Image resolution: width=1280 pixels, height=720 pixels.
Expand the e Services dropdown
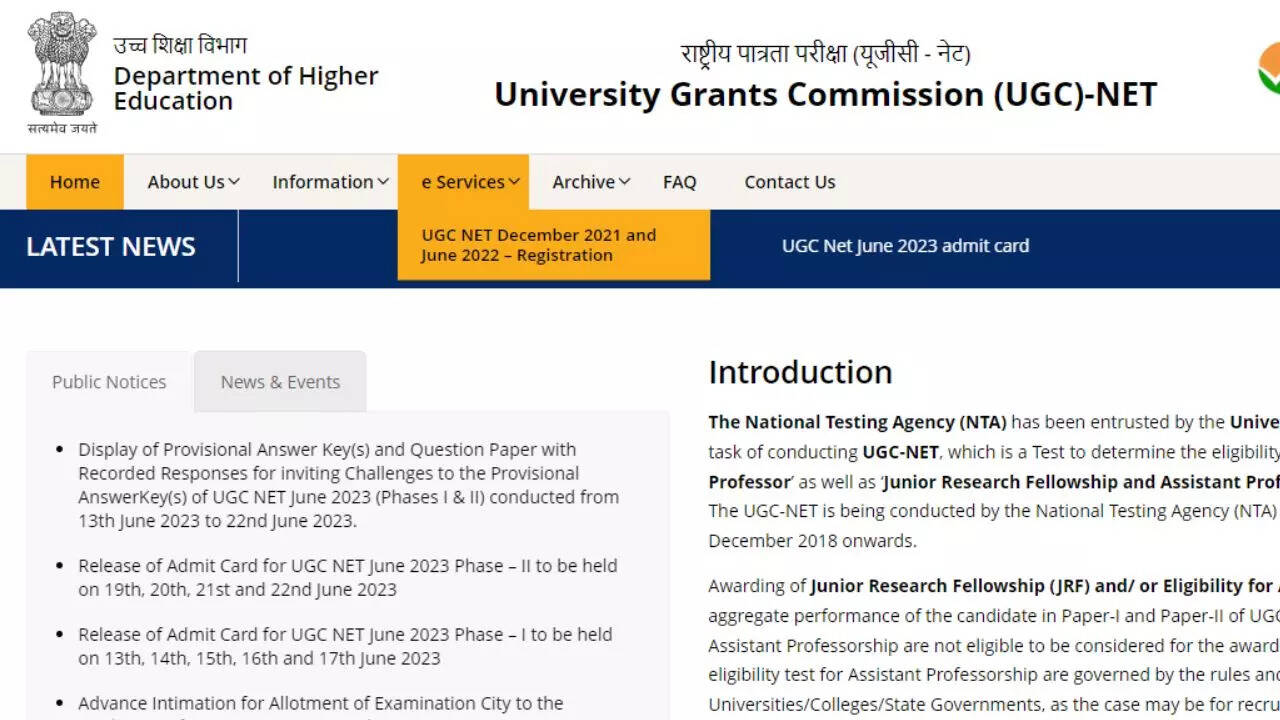(470, 182)
